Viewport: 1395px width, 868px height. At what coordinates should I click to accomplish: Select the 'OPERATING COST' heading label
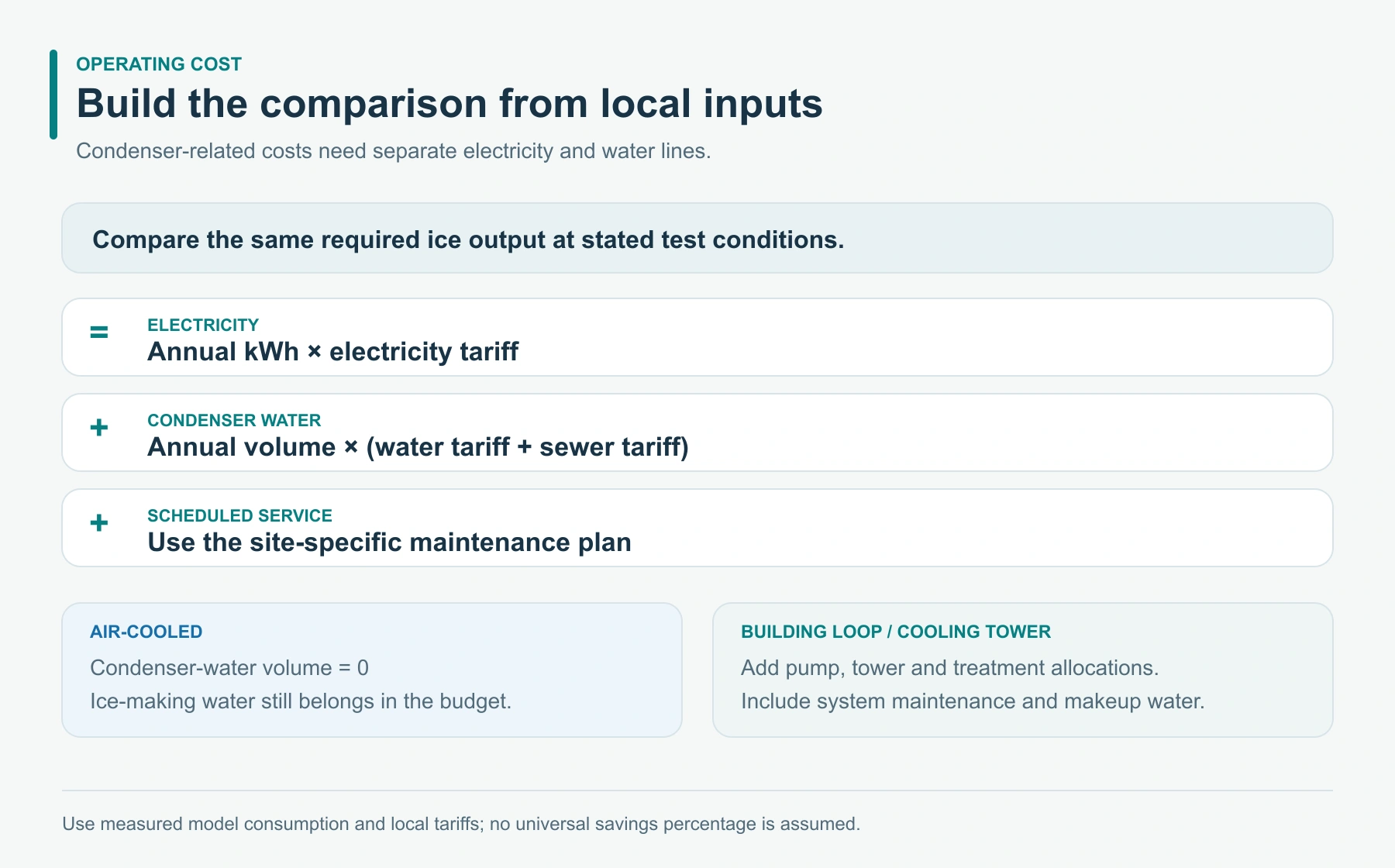click(159, 64)
